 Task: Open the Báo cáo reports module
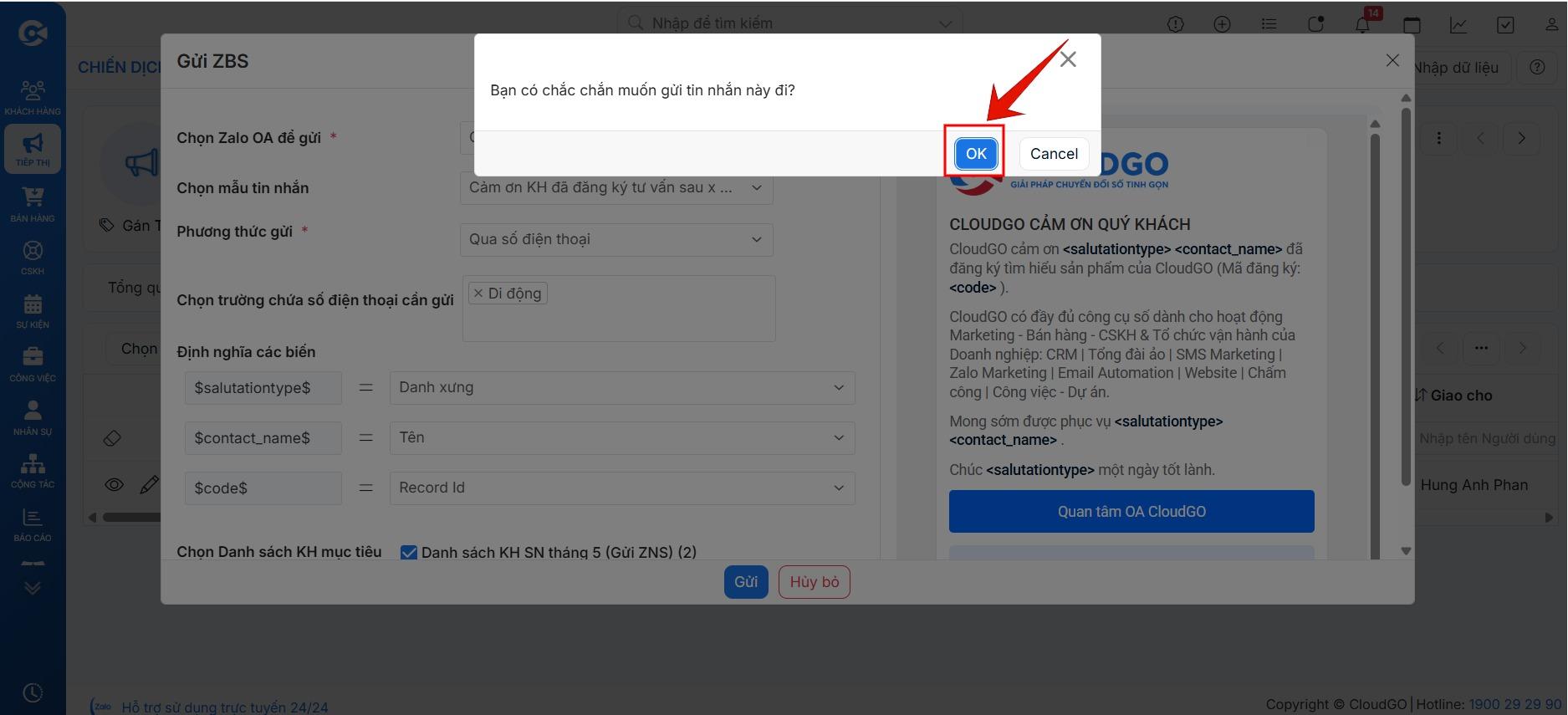point(33,524)
